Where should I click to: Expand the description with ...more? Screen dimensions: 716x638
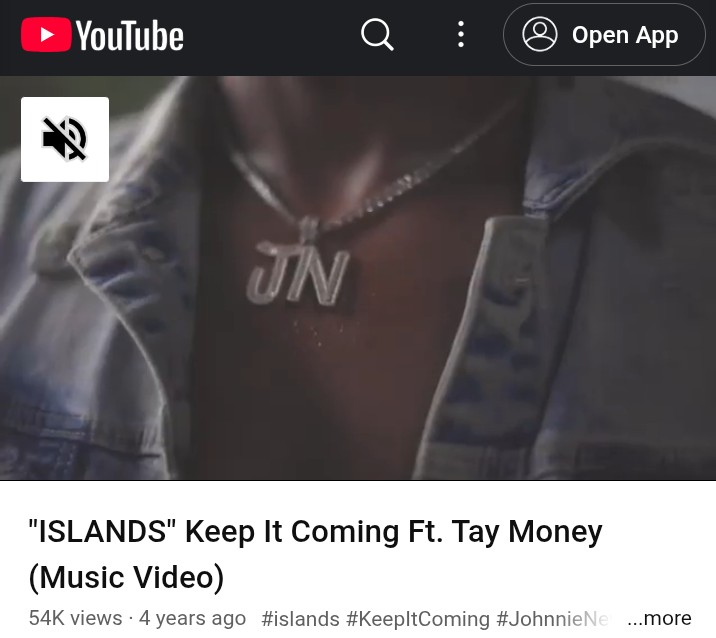659,618
